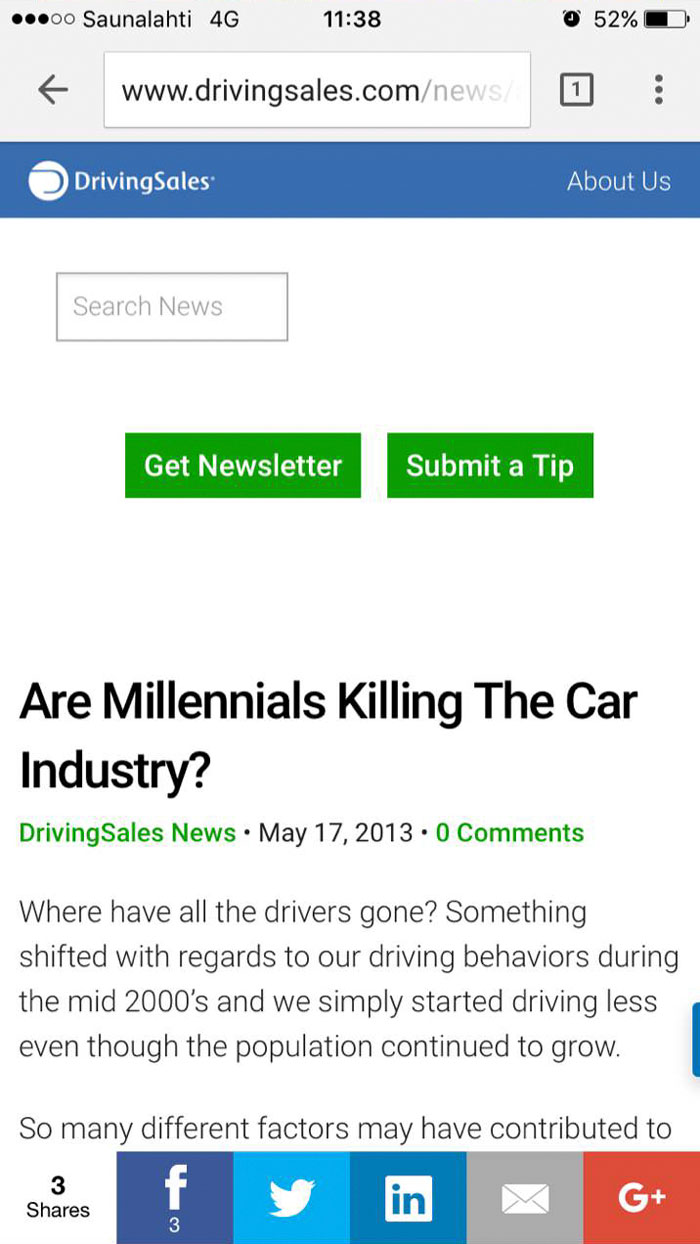
Task: Edit the address bar URL
Action: click(x=316, y=89)
